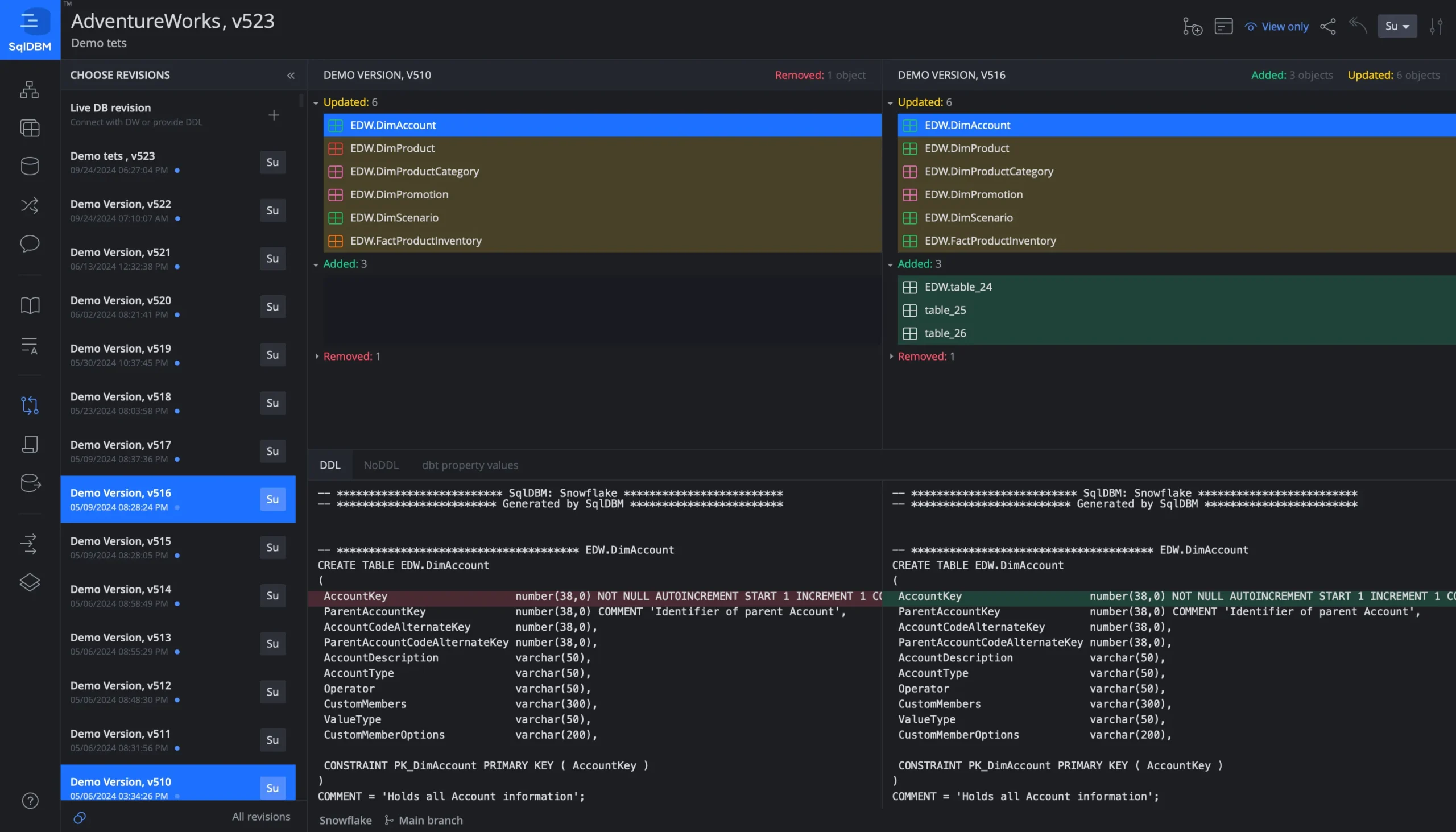
Task: Switch to the DDL tab
Action: 330,465
